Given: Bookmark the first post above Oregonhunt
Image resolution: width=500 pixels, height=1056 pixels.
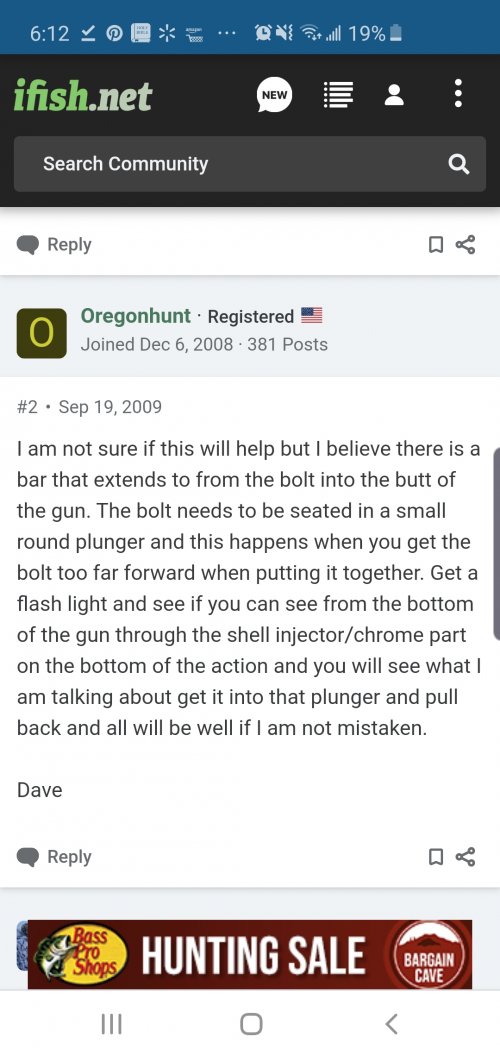Looking at the screenshot, I should (436, 244).
